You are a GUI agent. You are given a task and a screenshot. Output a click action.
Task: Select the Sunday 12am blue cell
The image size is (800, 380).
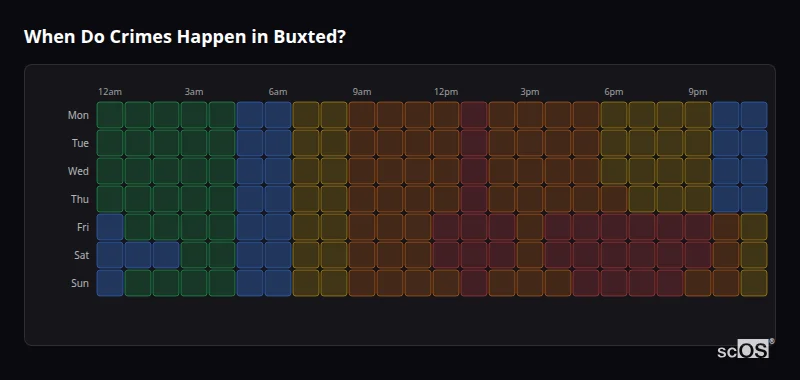(x=110, y=283)
